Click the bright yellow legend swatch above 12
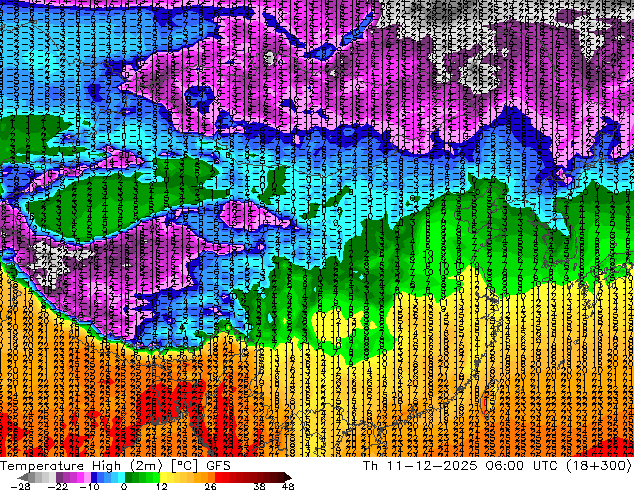634x490 pixels. 163,477
